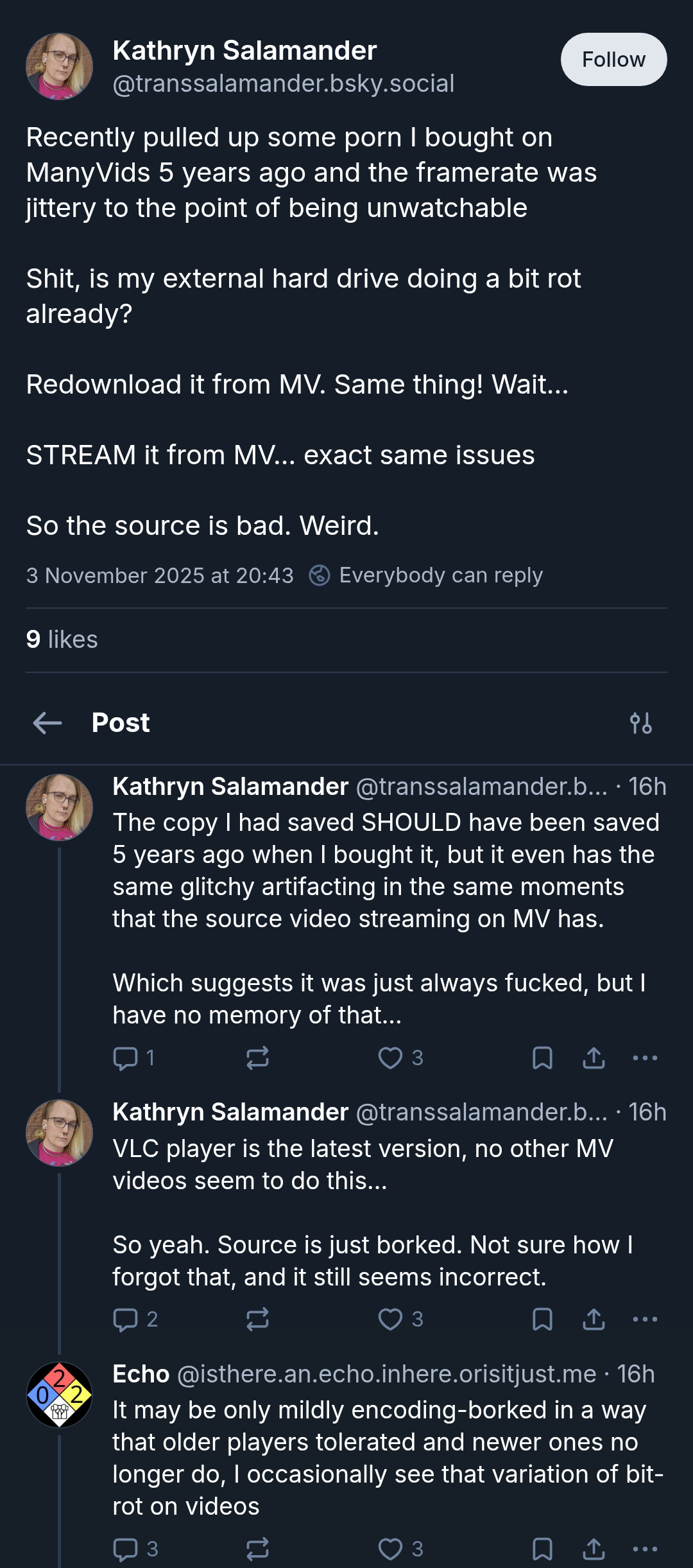Follow Kathryn Salamander's account
This screenshot has width=693, height=1568.
click(613, 59)
